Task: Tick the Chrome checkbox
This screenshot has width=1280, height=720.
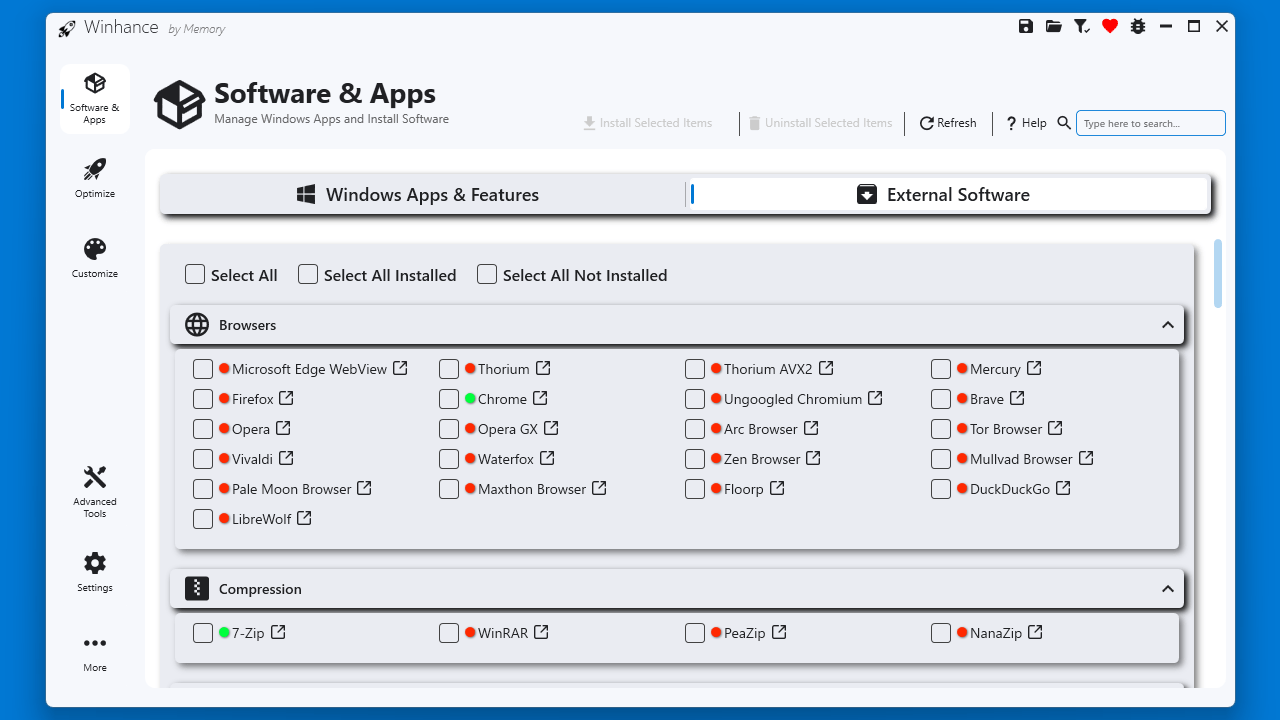Action: [x=449, y=399]
